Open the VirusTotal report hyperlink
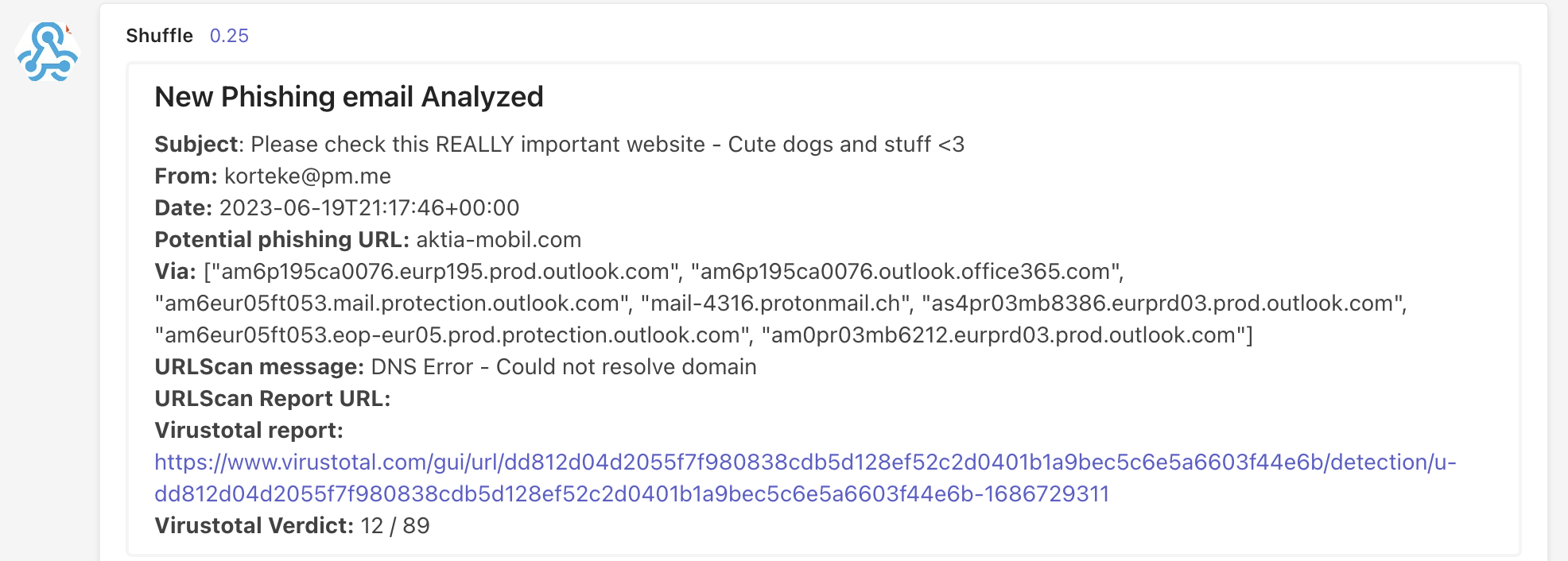Image resolution: width=1568 pixels, height=561 pixels. point(805,462)
